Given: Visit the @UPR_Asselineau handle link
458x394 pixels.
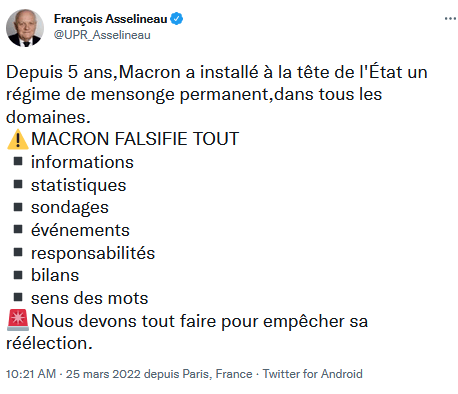Looking at the screenshot, I should tap(102, 35).
